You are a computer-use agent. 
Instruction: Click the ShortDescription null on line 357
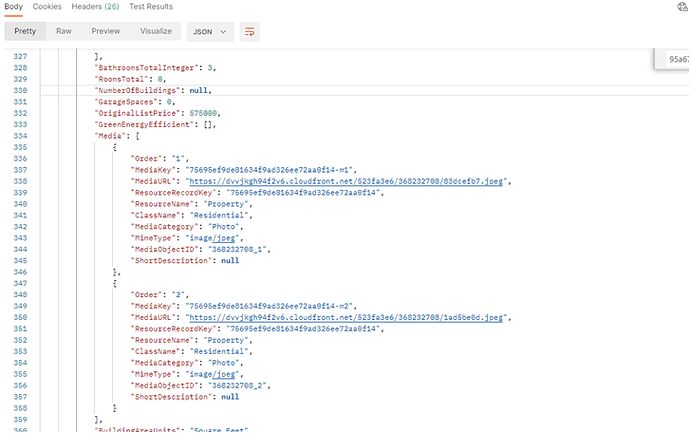(x=230, y=397)
